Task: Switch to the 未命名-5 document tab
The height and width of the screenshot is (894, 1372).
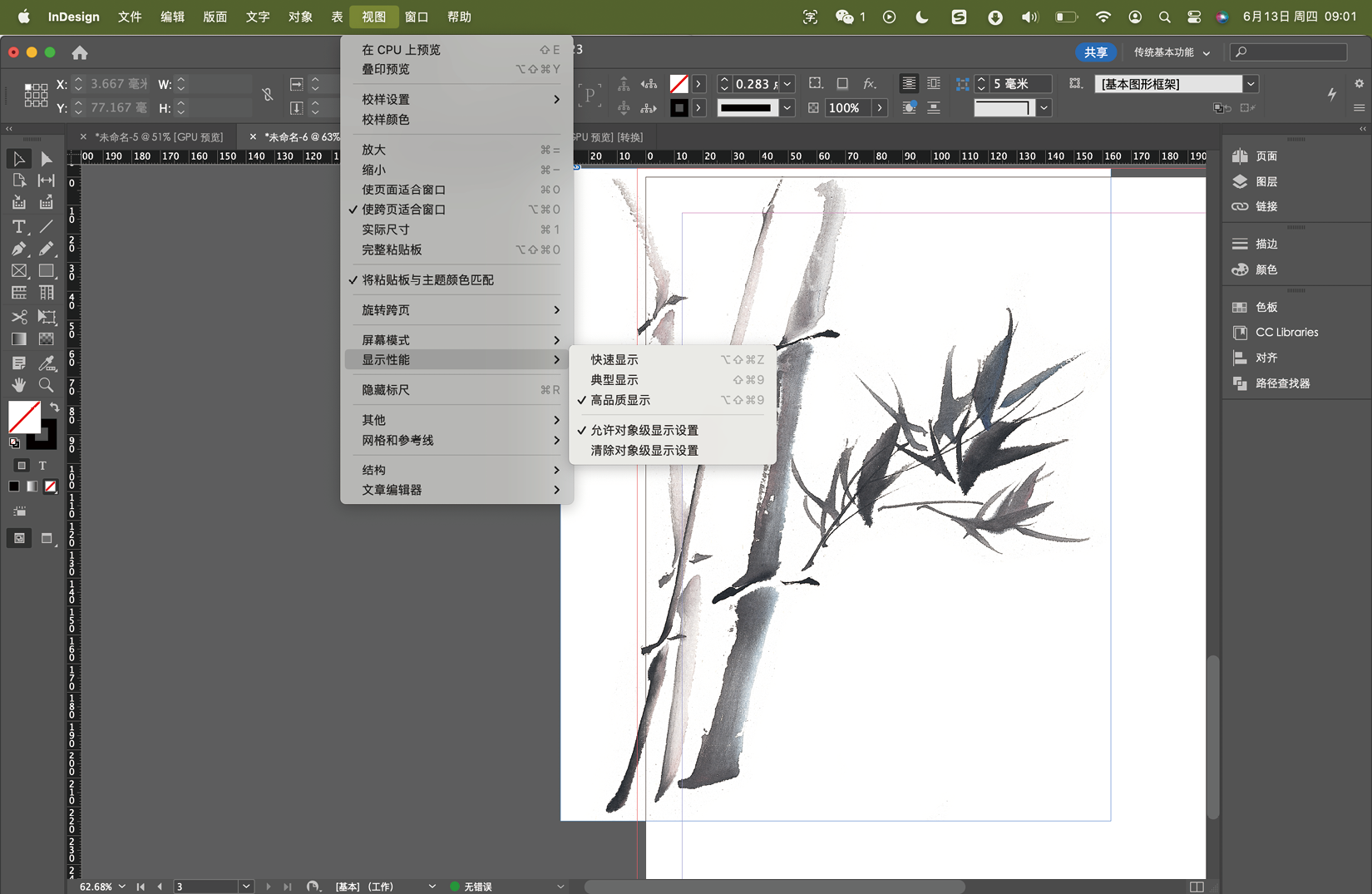Action: (x=158, y=137)
